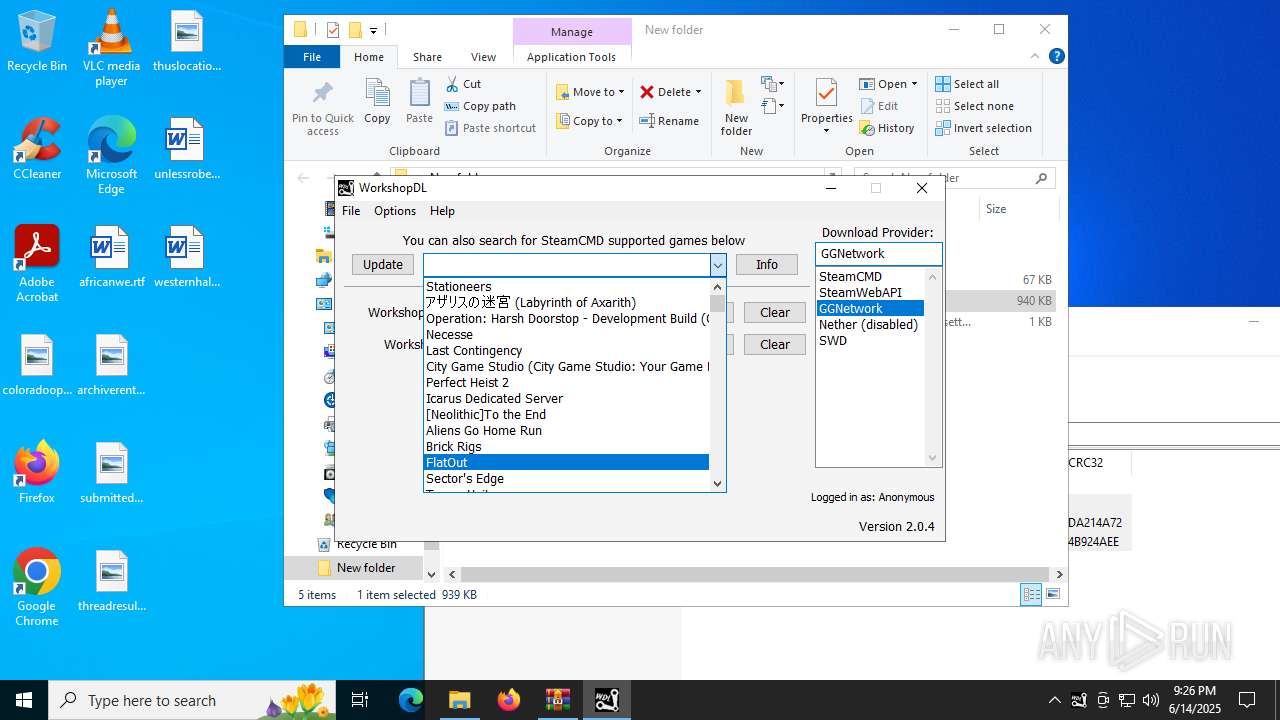Open Adobe Acrobat desktop shortcut
The image size is (1280, 720).
click(x=37, y=264)
